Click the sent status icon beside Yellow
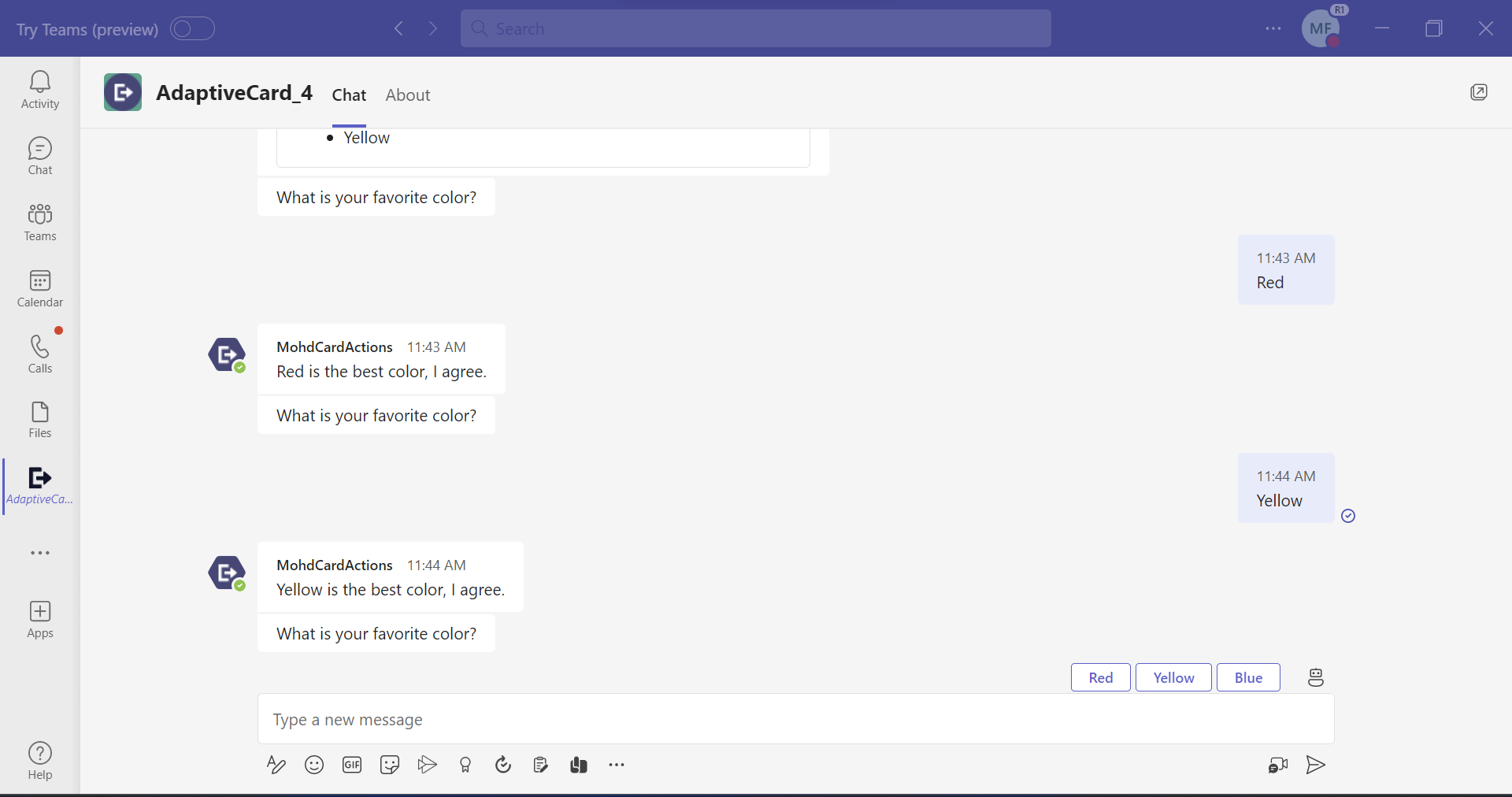Screen dimensions: 1512x797 1348,516
